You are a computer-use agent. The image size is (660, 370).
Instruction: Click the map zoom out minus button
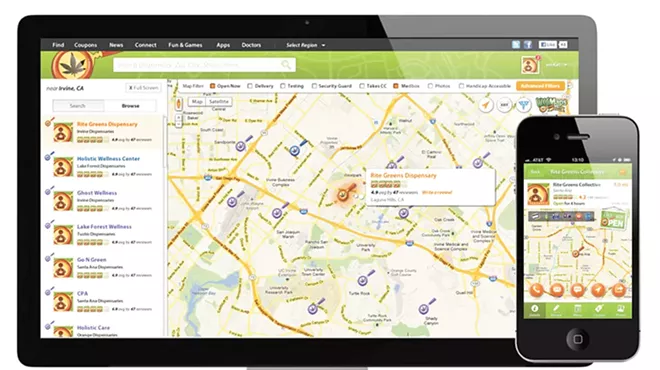178,125
